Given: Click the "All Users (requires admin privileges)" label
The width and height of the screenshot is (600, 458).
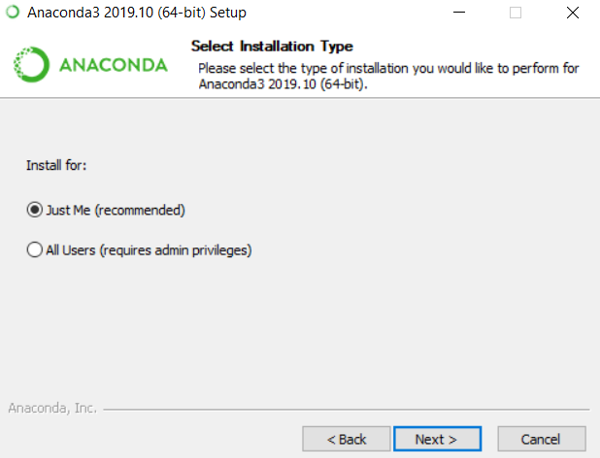Looking at the screenshot, I should (148, 250).
